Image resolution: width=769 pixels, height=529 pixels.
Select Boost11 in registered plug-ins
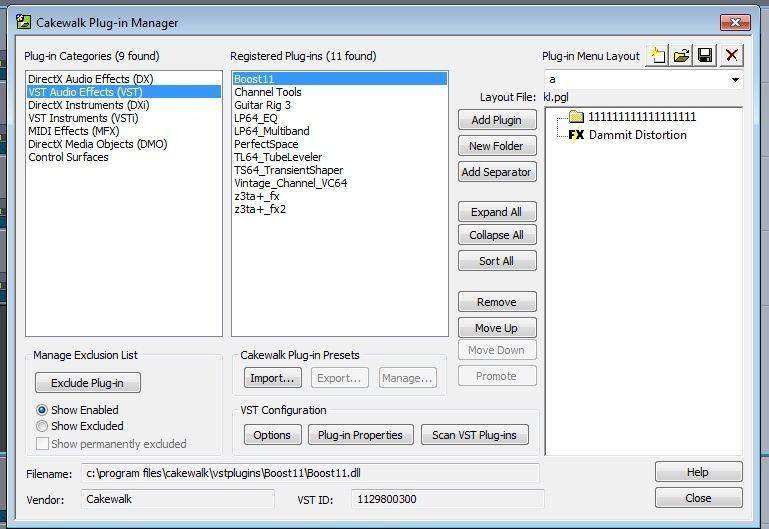[340, 79]
